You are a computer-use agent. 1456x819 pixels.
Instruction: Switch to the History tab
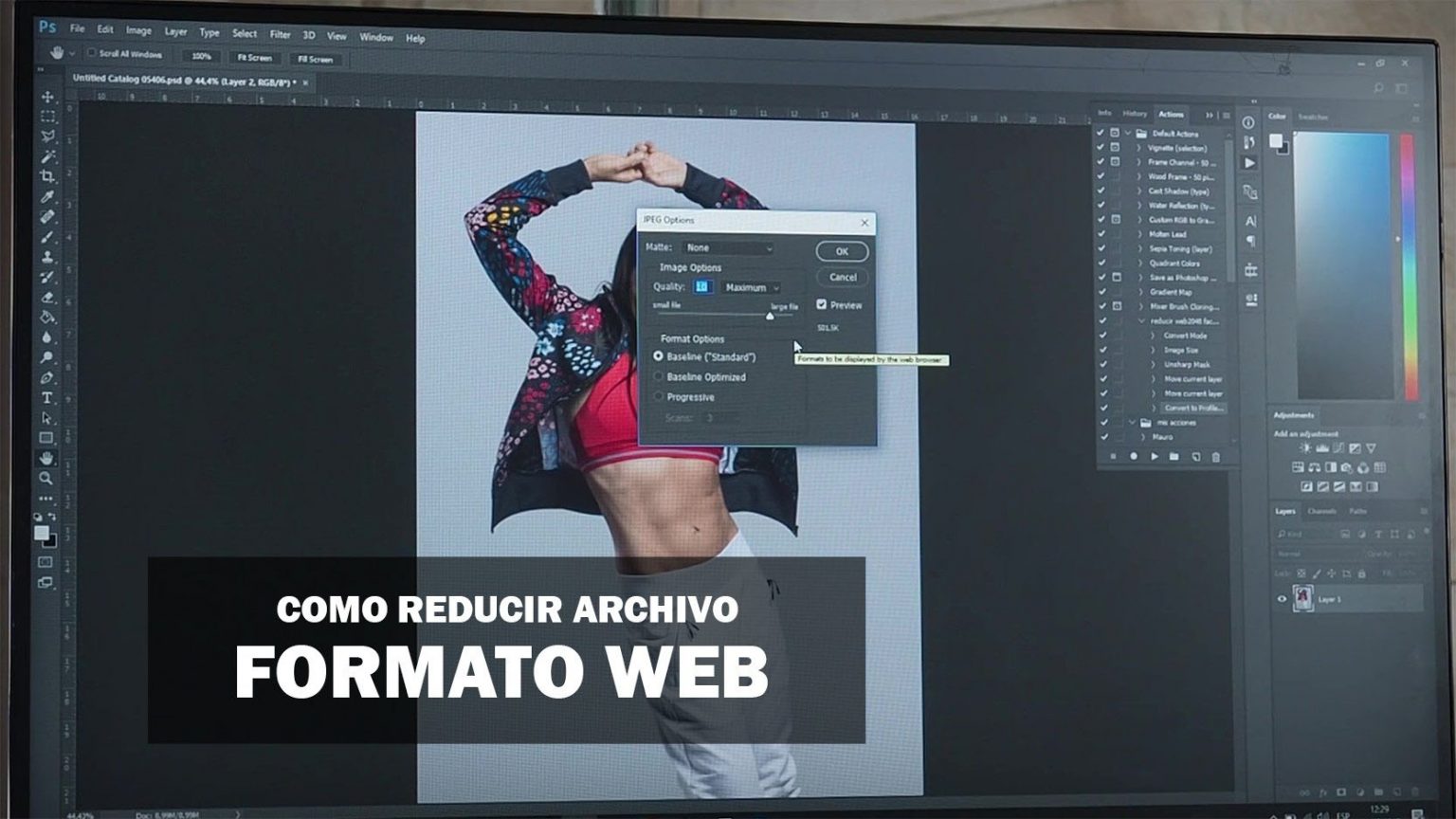(x=1135, y=114)
